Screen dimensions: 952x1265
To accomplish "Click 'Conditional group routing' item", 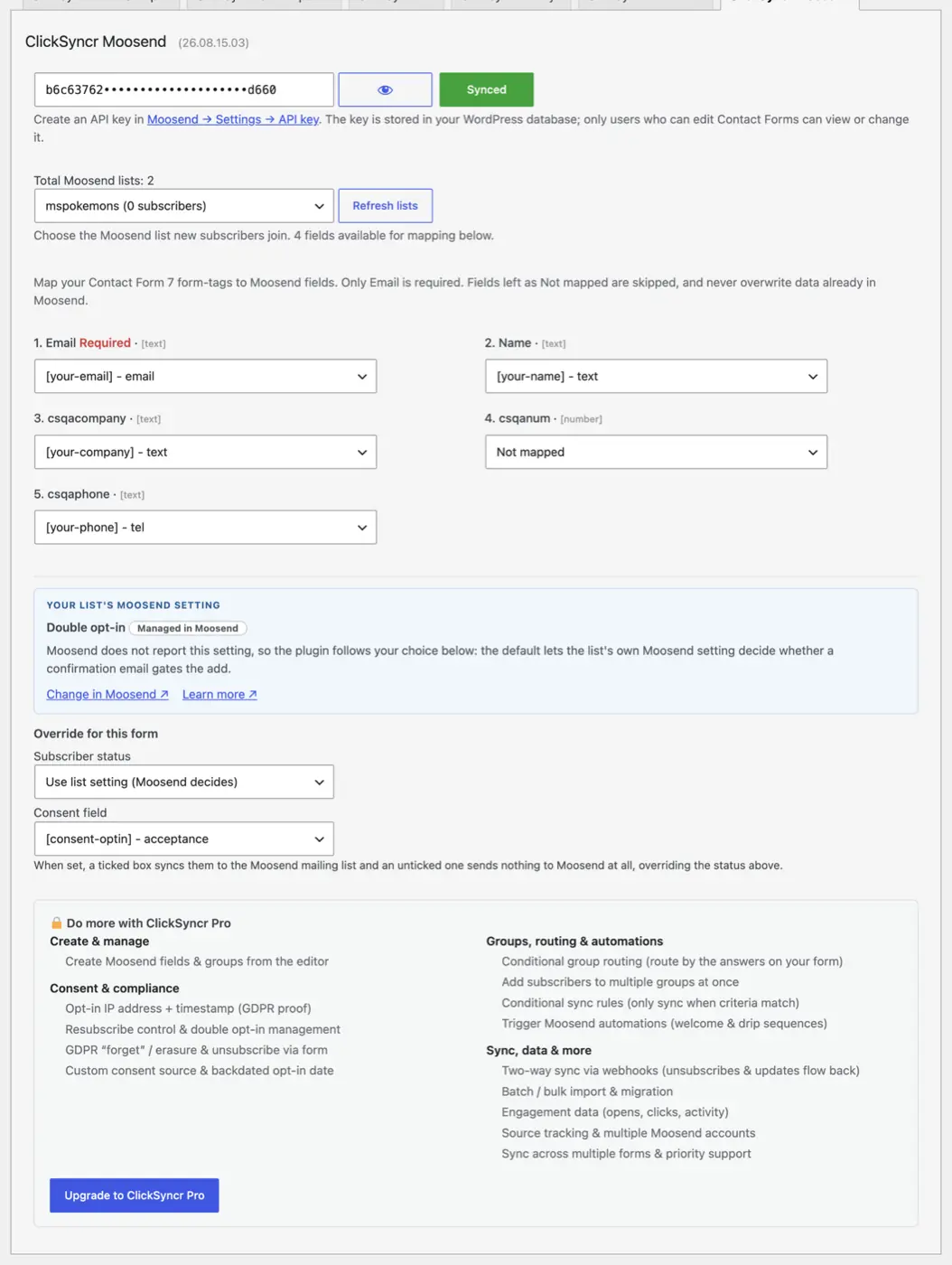I will [x=672, y=961].
